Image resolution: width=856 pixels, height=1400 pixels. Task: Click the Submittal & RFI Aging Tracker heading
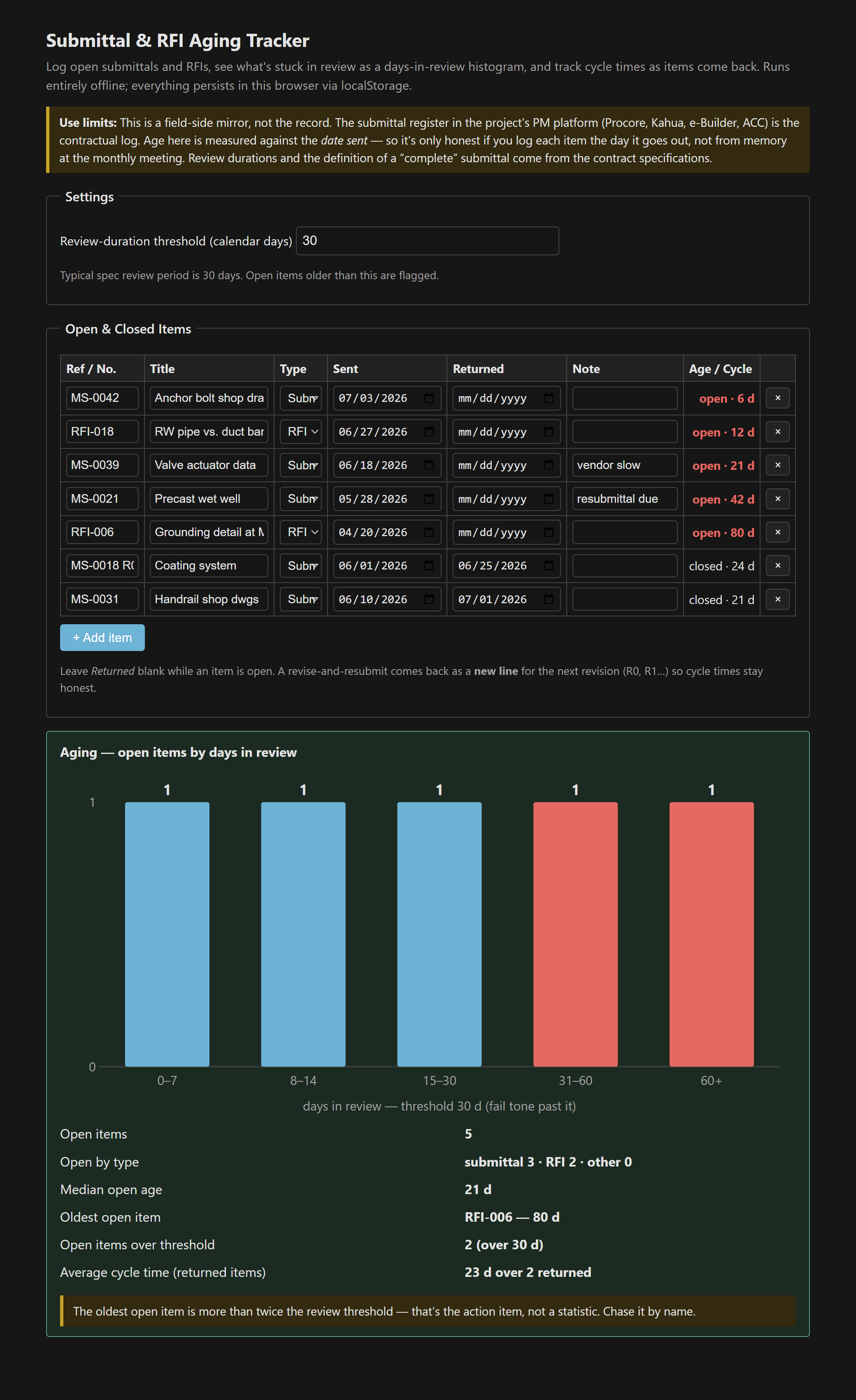coord(177,41)
